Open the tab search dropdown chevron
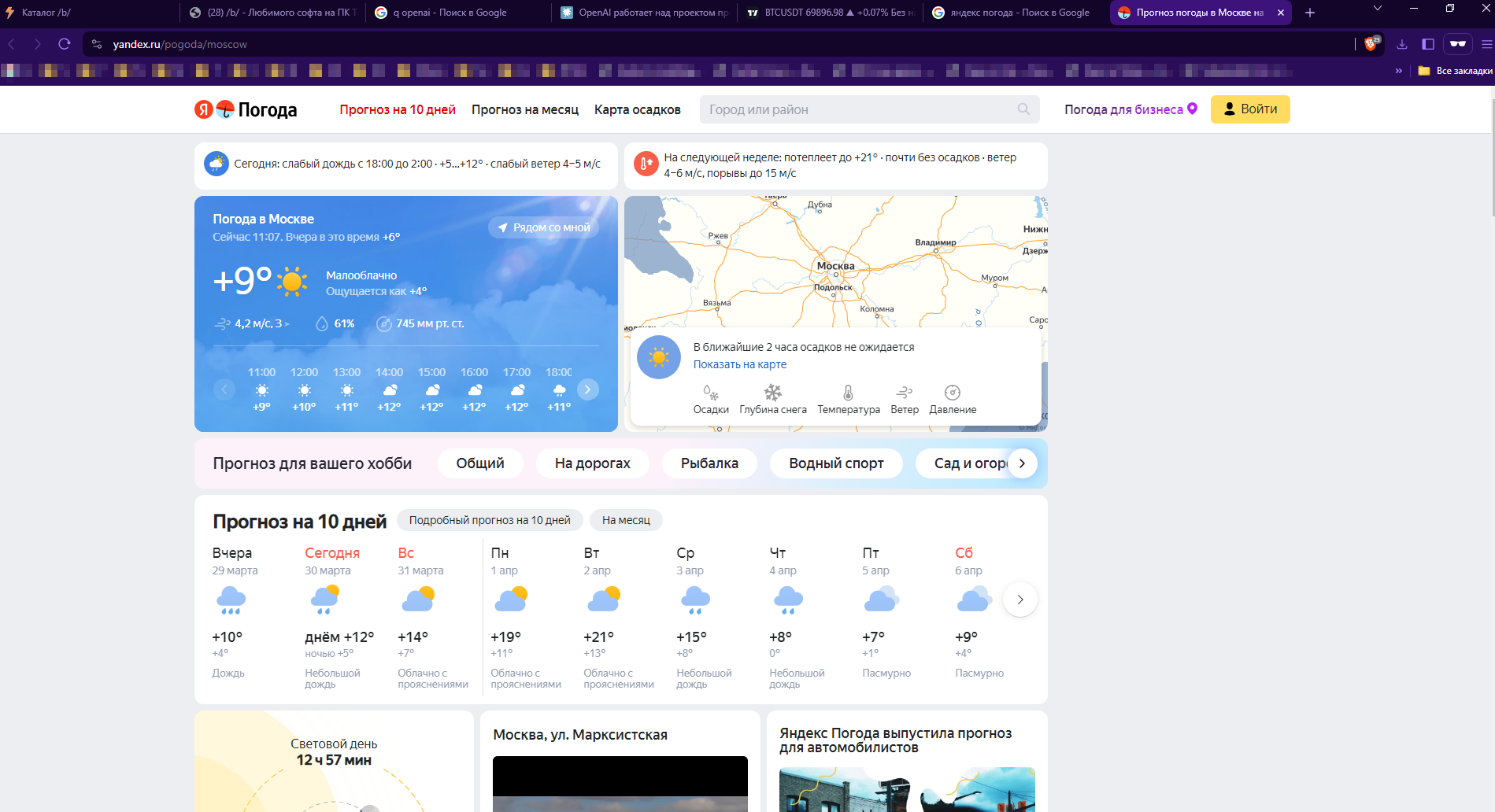1495x812 pixels. point(1377,9)
